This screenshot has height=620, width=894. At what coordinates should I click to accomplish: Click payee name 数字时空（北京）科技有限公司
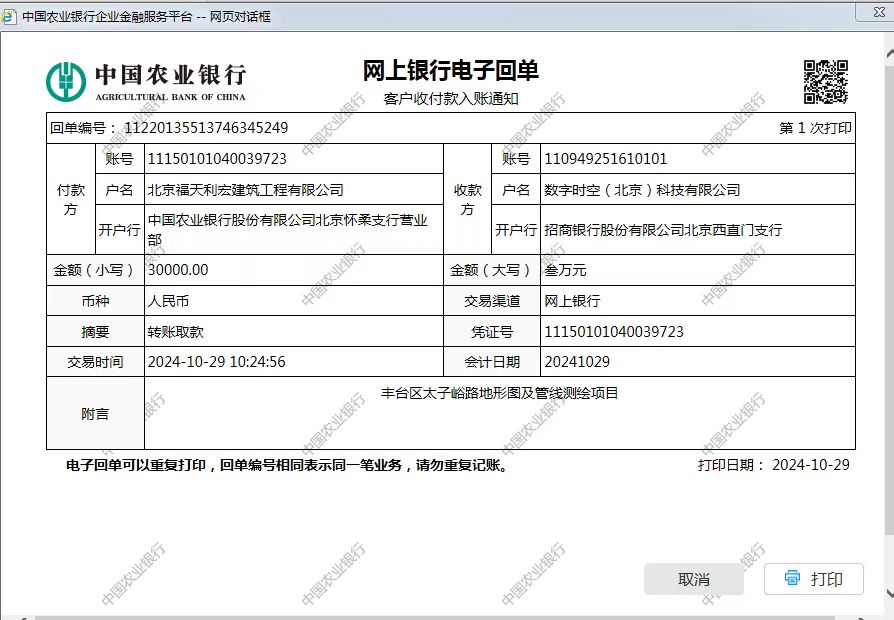[x=641, y=190]
